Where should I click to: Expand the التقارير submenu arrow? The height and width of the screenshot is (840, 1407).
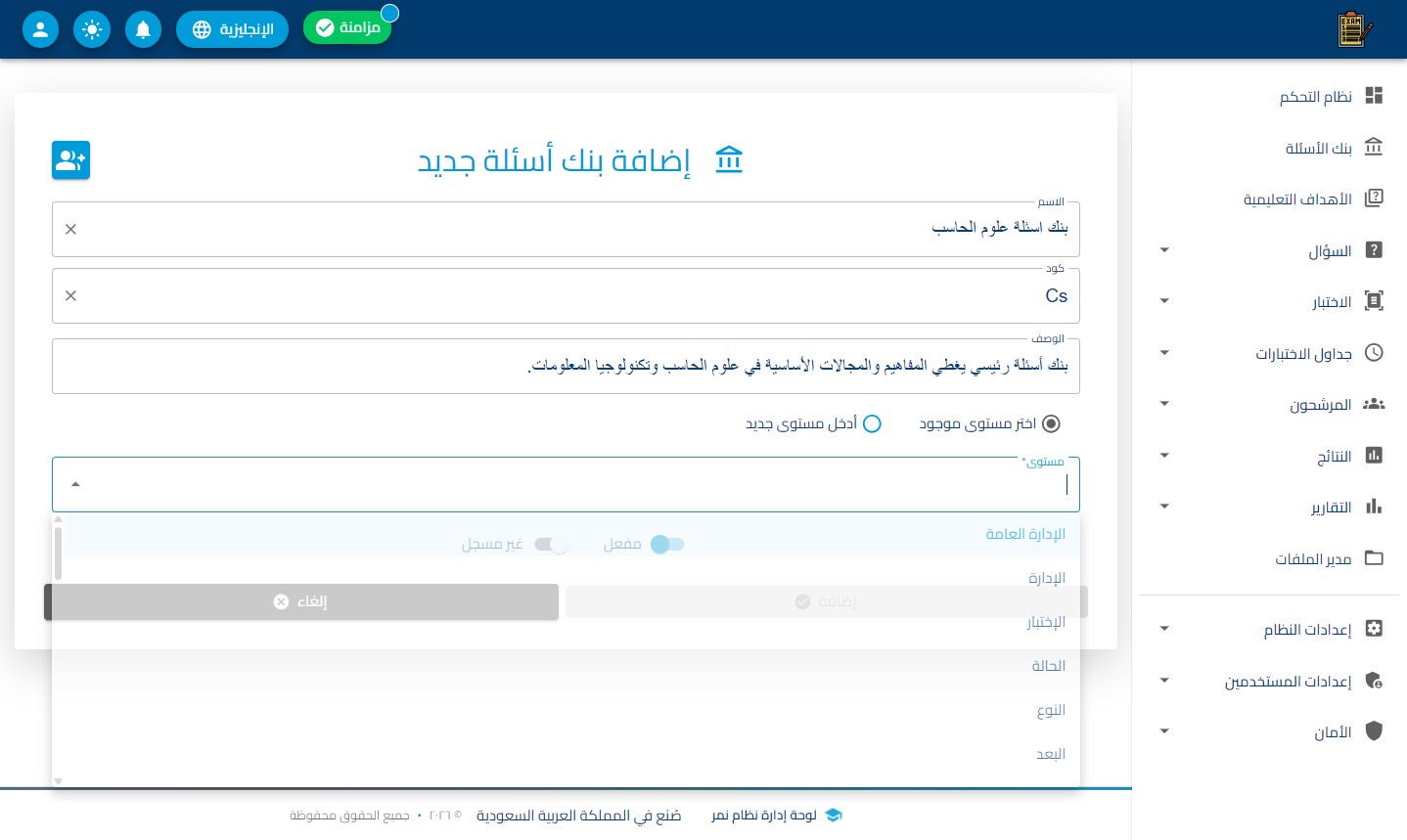(x=1164, y=507)
